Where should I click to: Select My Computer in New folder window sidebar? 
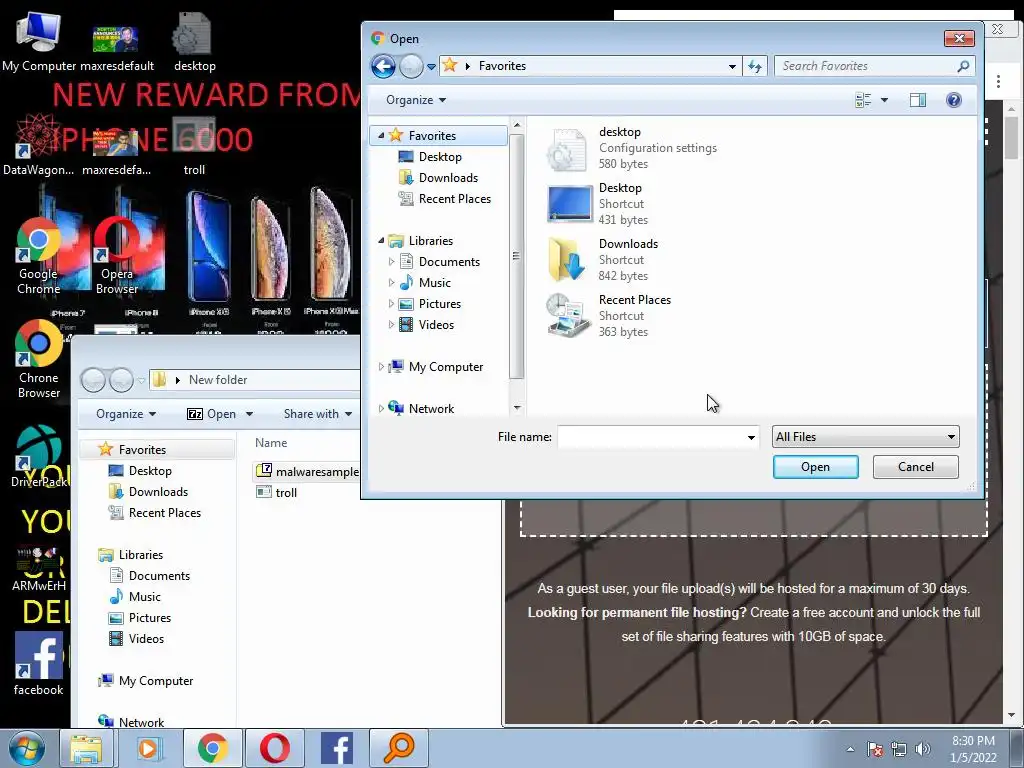(x=155, y=680)
